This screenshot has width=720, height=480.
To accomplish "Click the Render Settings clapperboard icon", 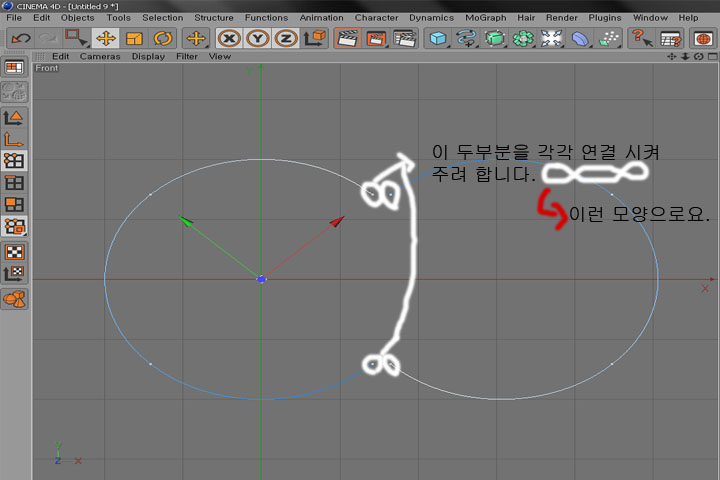I will [404, 38].
